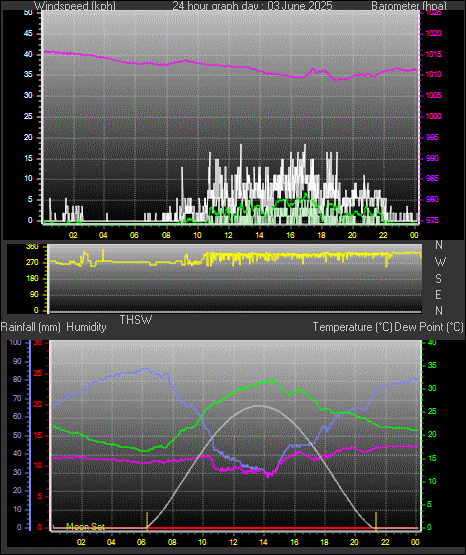
Task: Click the peak of solar radiation curve
Action: tap(259, 406)
